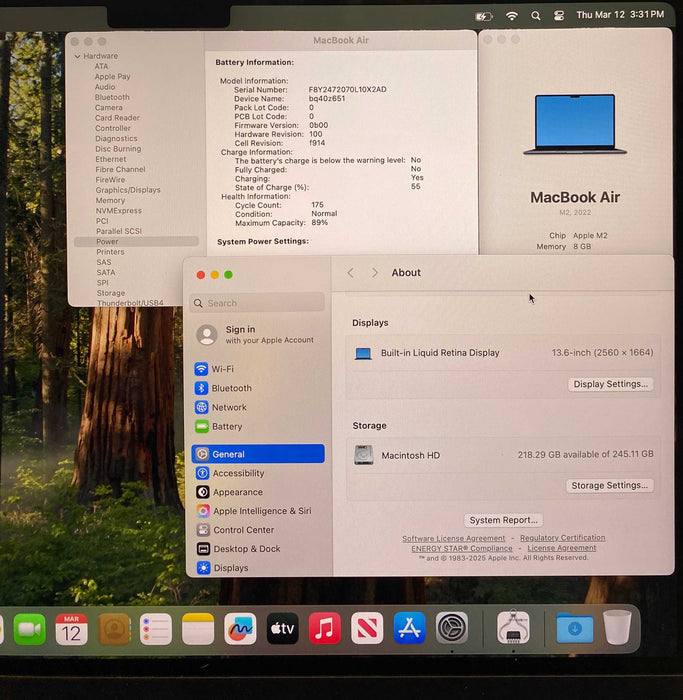Launch Freeform from the Dock
683x700 pixels.
tap(240, 629)
